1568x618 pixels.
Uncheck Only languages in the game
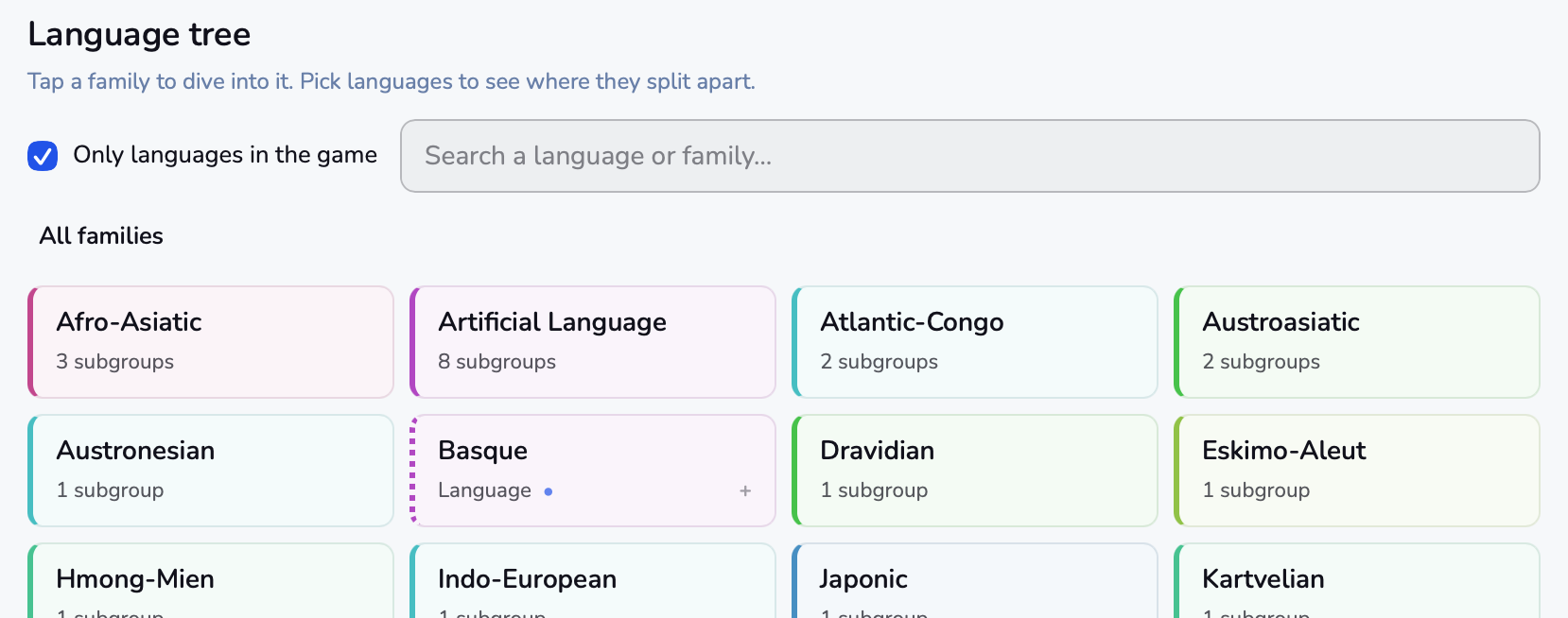[43, 155]
